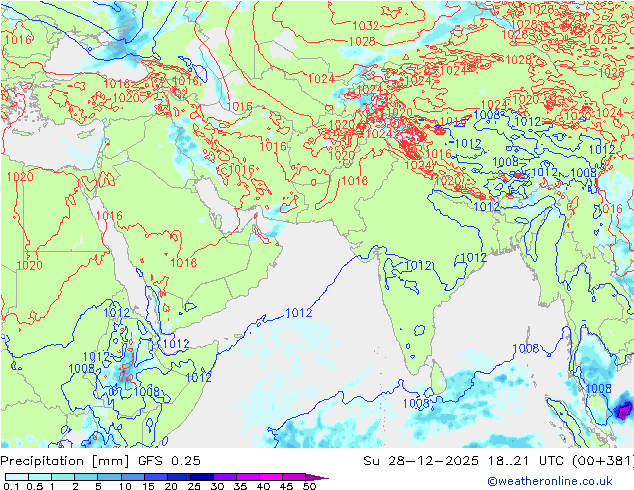The height and width of the screenshot is (490, 634).
Task: Click the over-50 mm arrow legend tip
Action: point(317,477)
